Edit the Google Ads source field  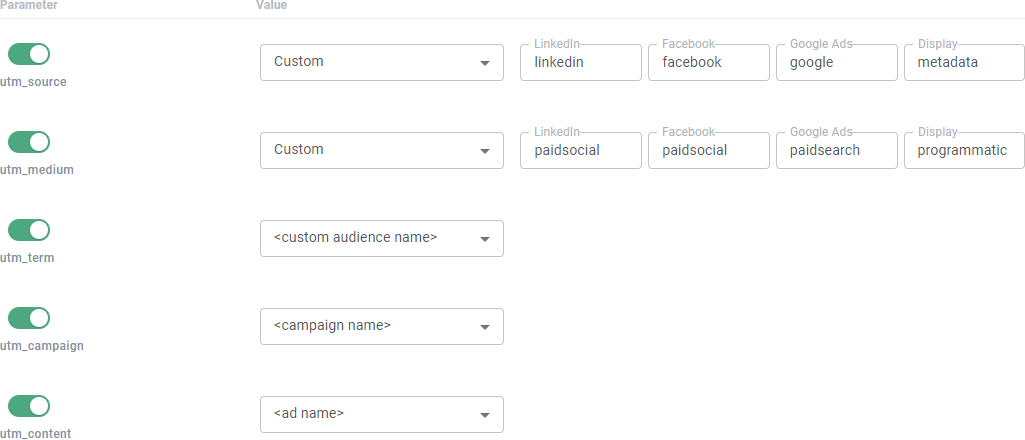point(836,62)
